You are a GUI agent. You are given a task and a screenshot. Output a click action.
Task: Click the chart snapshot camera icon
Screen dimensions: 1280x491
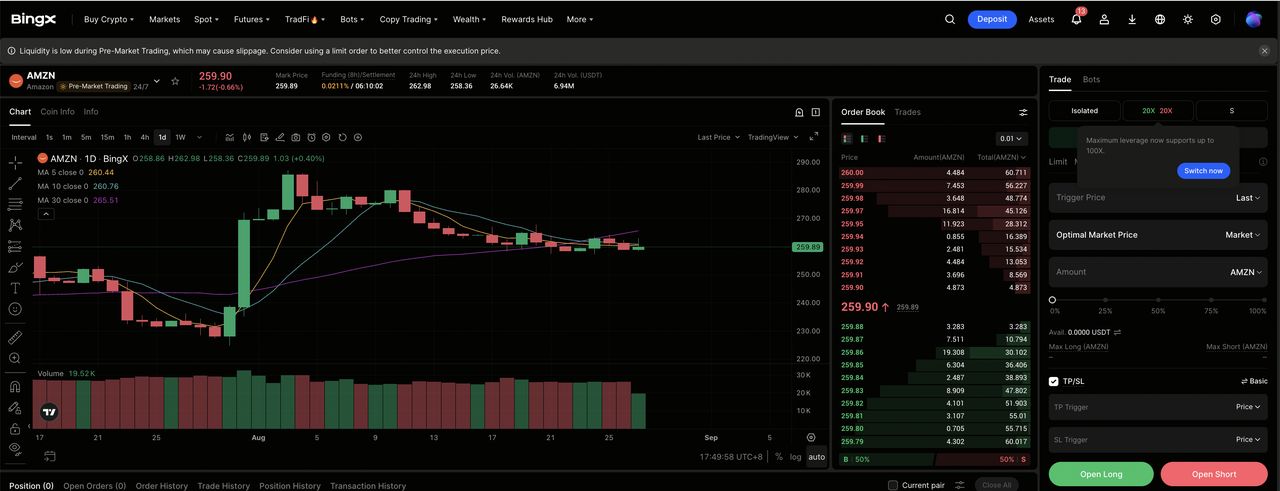(296, 137)
